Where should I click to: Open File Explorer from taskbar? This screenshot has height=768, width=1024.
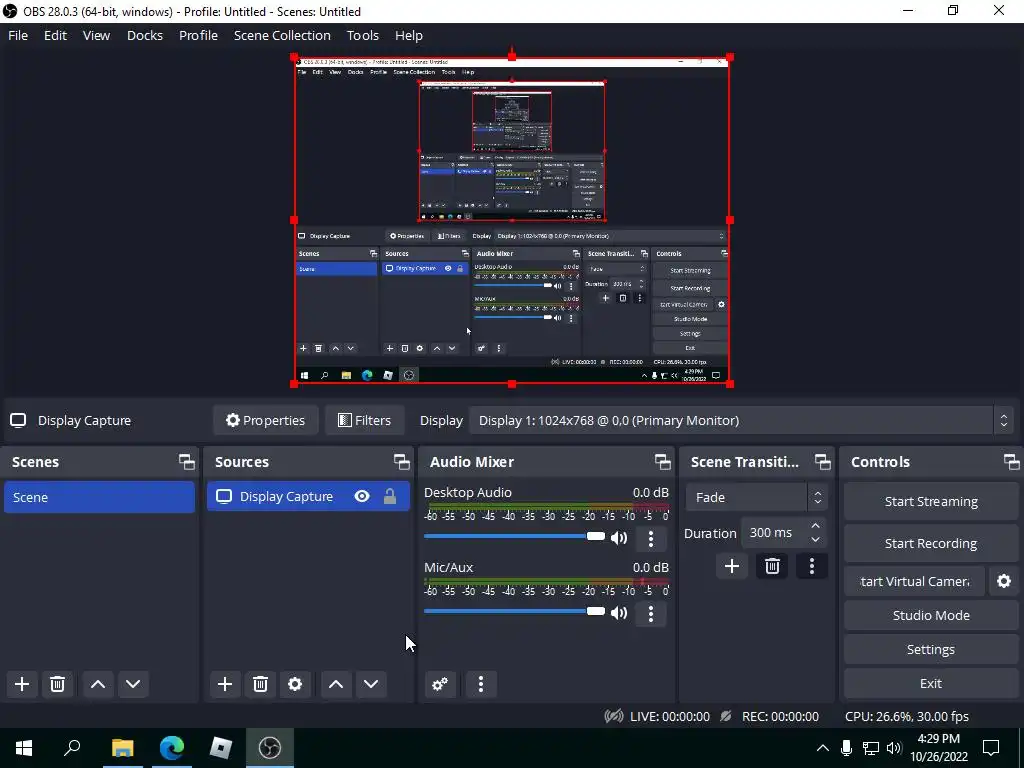(x=122, y=748)
